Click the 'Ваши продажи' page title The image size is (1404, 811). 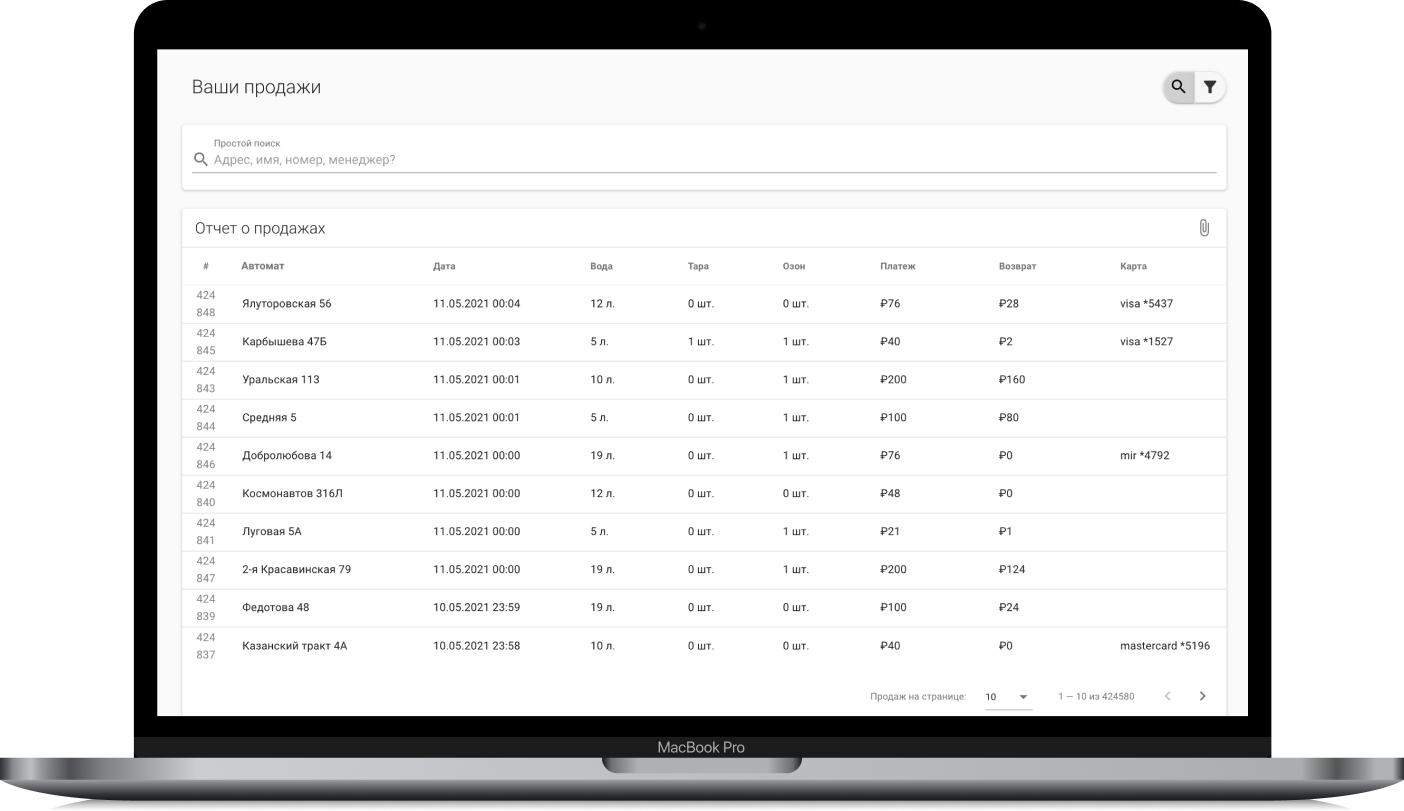[256, 88]
